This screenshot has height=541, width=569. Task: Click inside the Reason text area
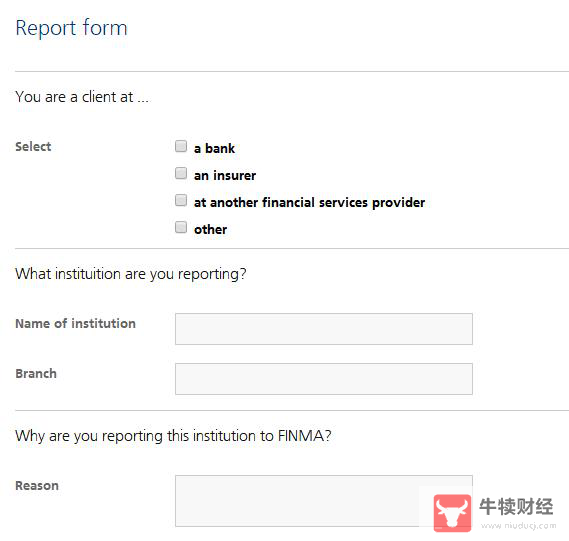click(324, 501)
